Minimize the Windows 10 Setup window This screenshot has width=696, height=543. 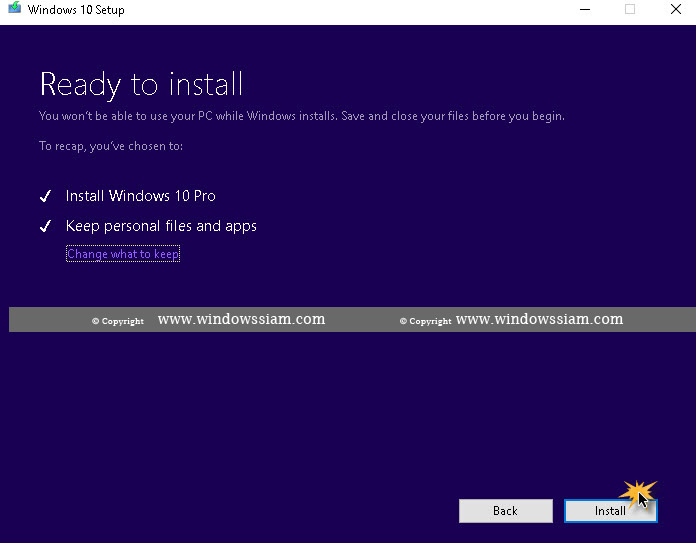(585, 9)
